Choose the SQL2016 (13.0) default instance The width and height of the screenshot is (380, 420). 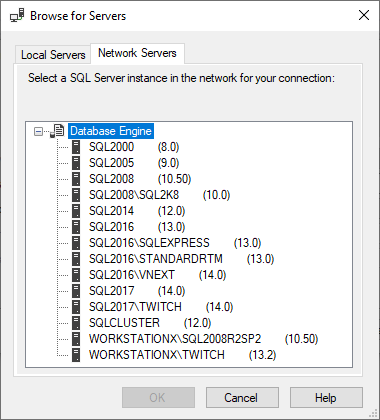[137, 227]
